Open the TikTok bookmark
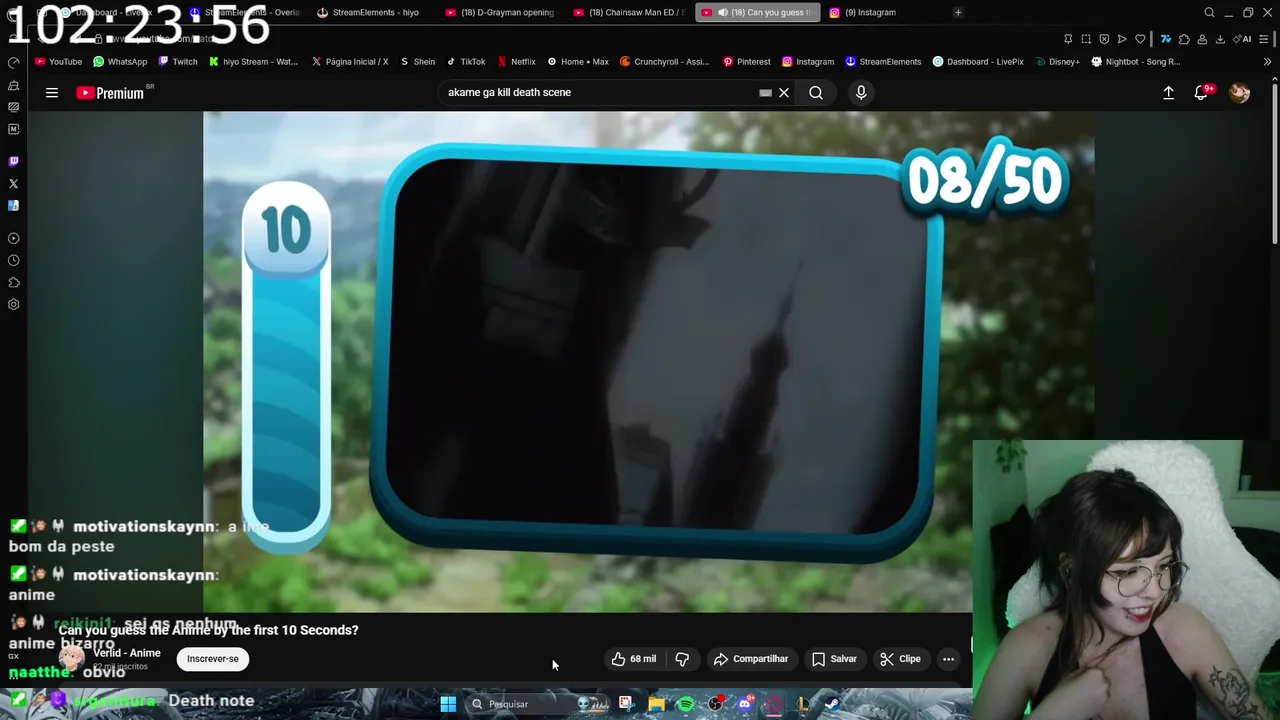This screenshot has width=1280, height=720. coord(466,62)
